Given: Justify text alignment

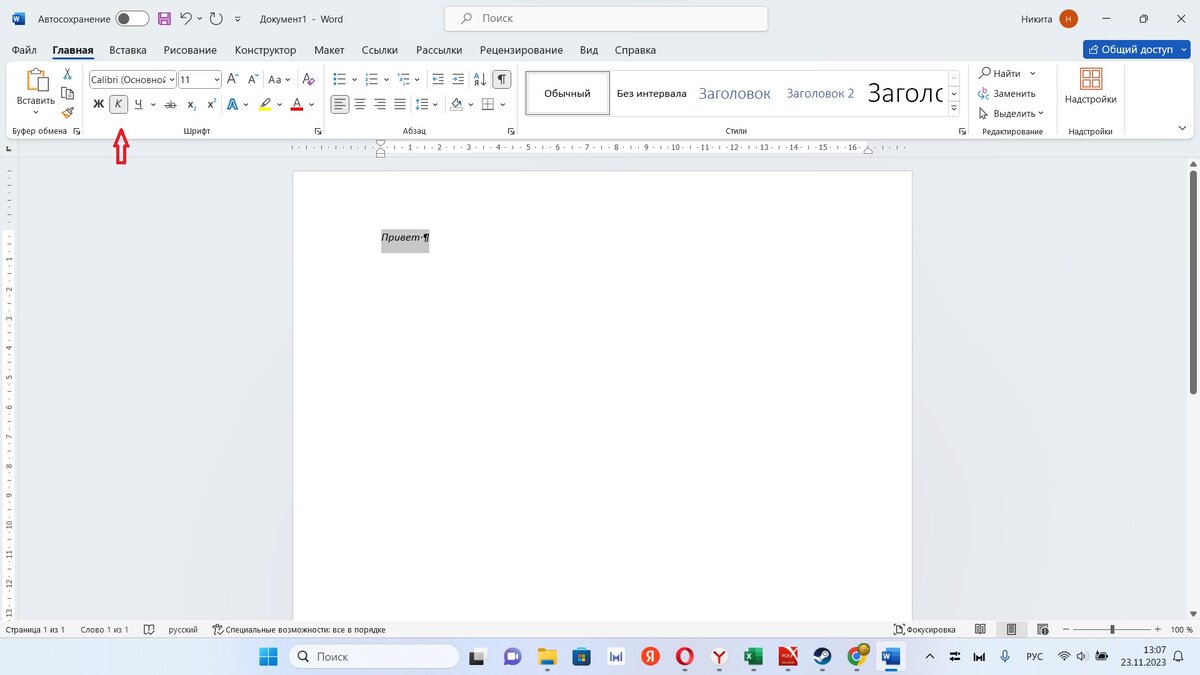Looking at the screenshot, I should click(x=400, y=104).
